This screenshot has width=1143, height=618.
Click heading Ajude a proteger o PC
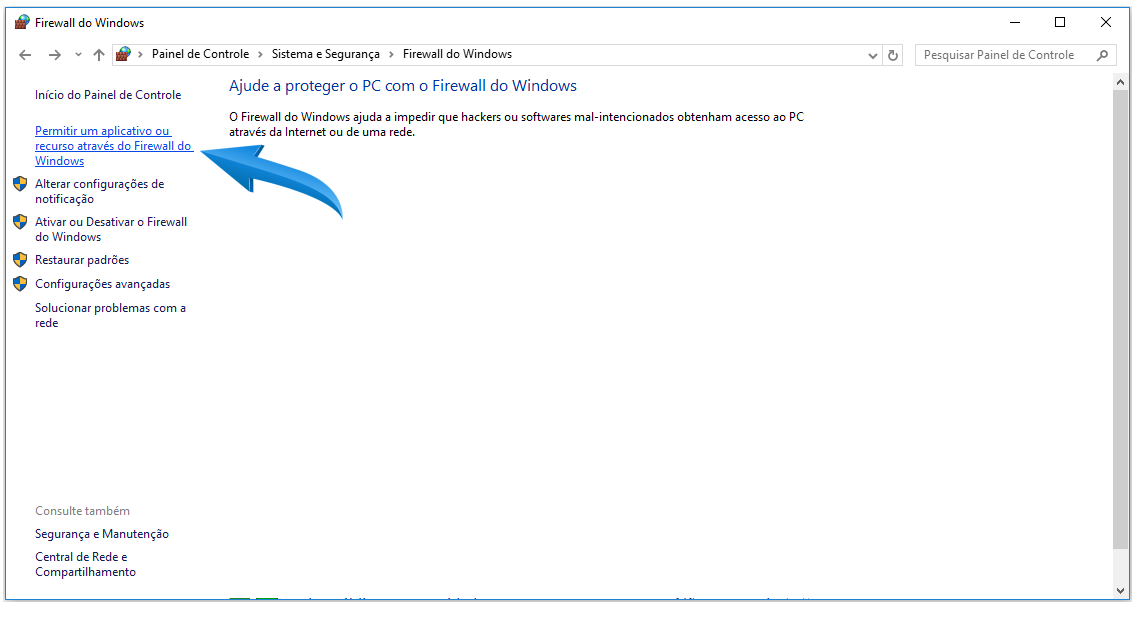pos(403,86)
